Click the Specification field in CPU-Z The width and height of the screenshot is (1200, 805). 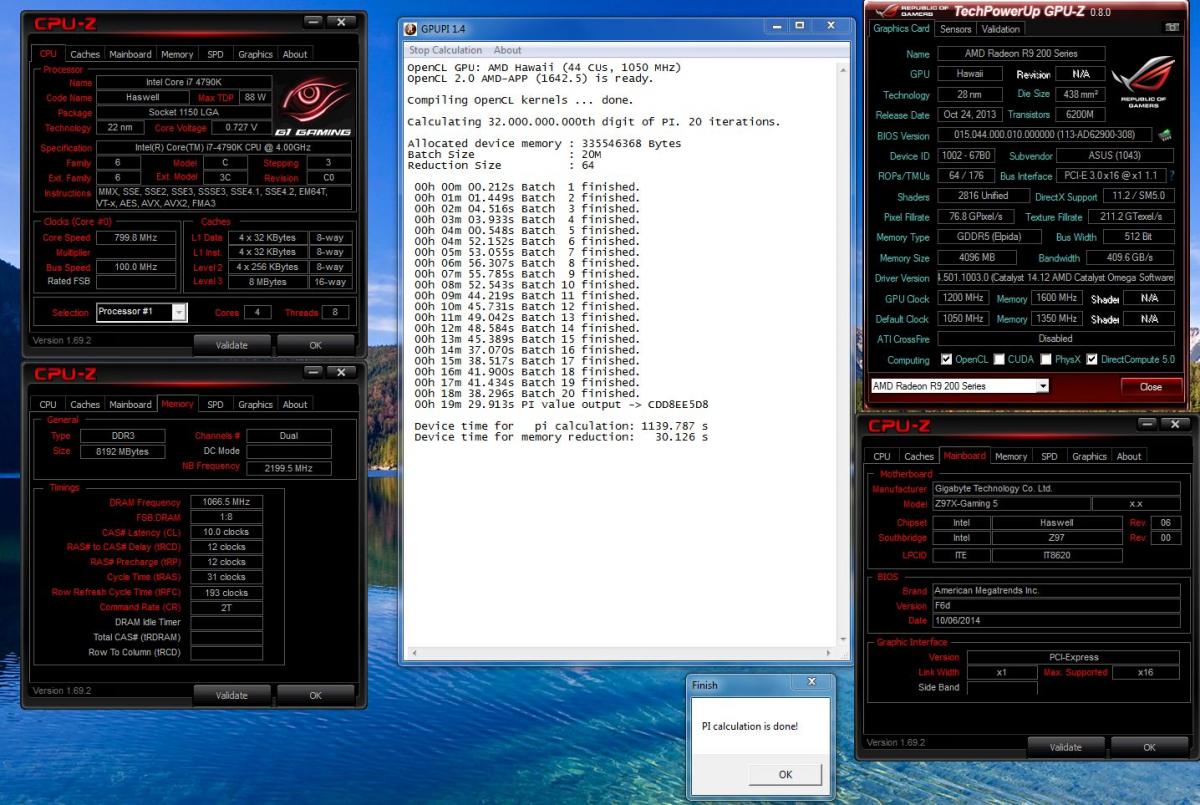point(225,147)
